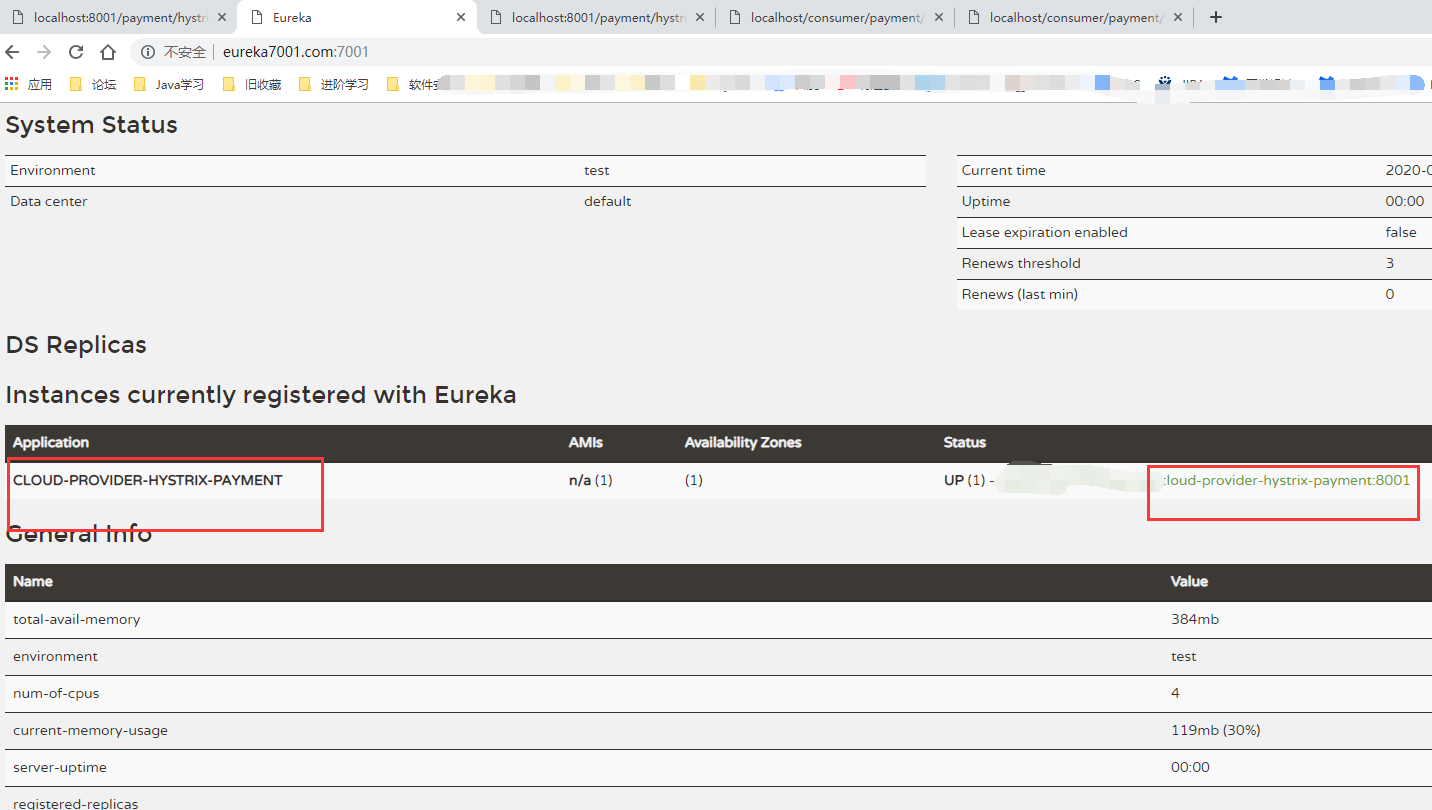Screen dimensions: 1432x810
Task: Open the 应用 apps grid shortcut
Action: [28, 85]
